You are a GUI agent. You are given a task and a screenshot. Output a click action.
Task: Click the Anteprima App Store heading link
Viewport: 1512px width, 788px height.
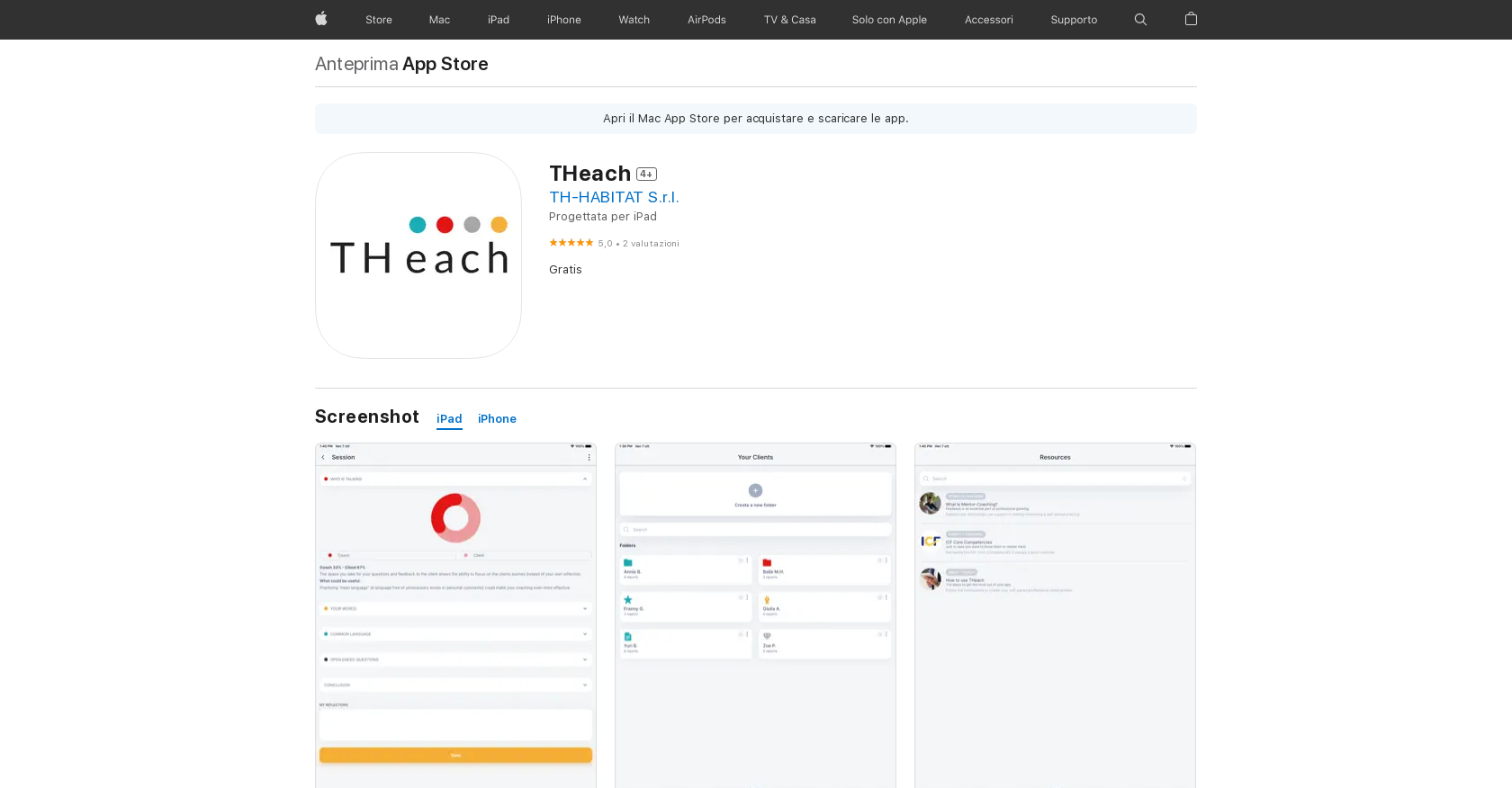point(401,64)
